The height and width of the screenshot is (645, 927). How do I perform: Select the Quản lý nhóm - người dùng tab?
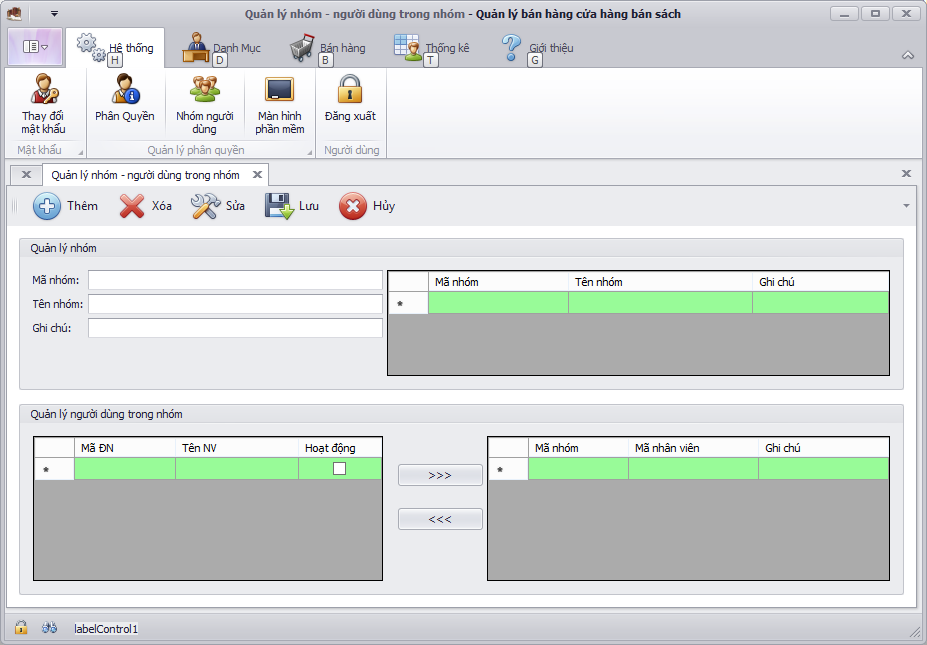click(145, 175)
